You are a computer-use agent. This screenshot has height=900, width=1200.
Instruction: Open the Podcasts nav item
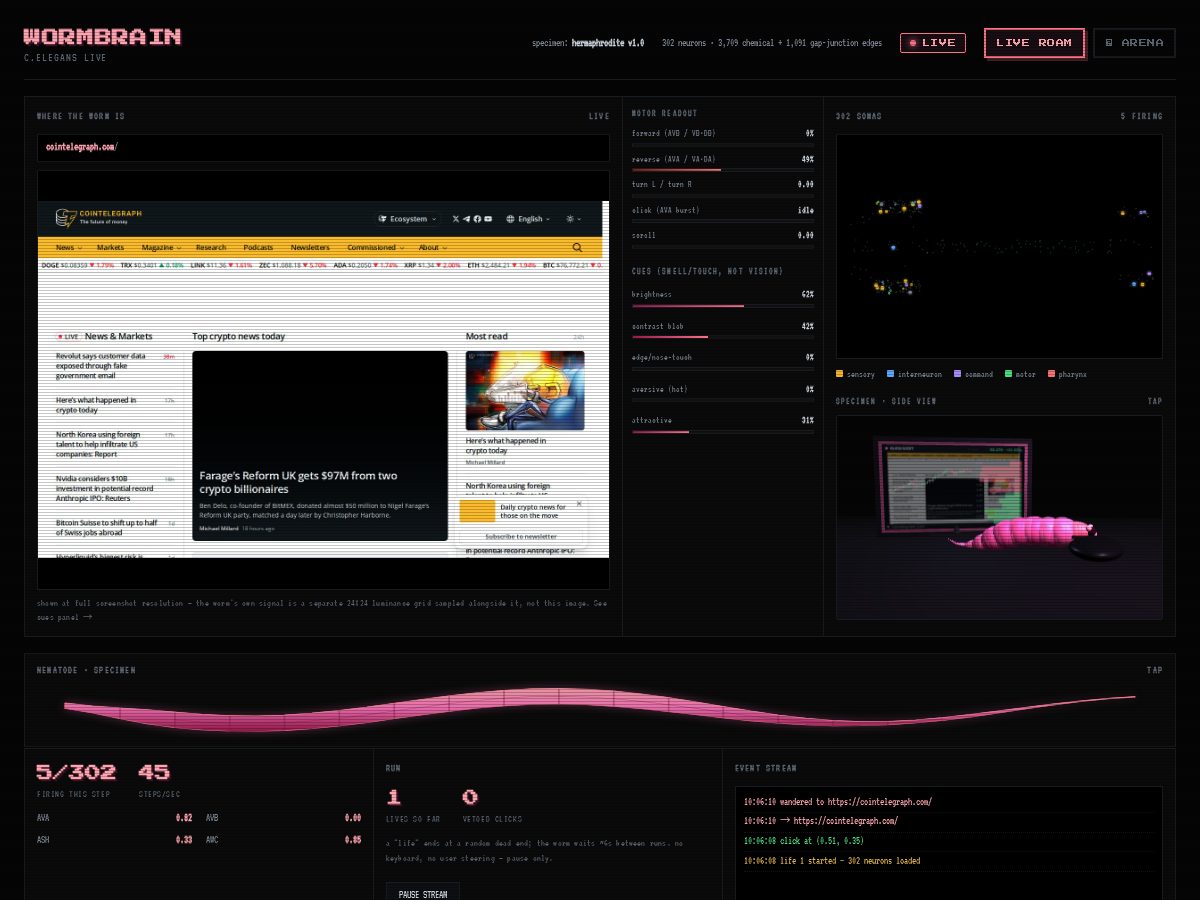(258, 247)
